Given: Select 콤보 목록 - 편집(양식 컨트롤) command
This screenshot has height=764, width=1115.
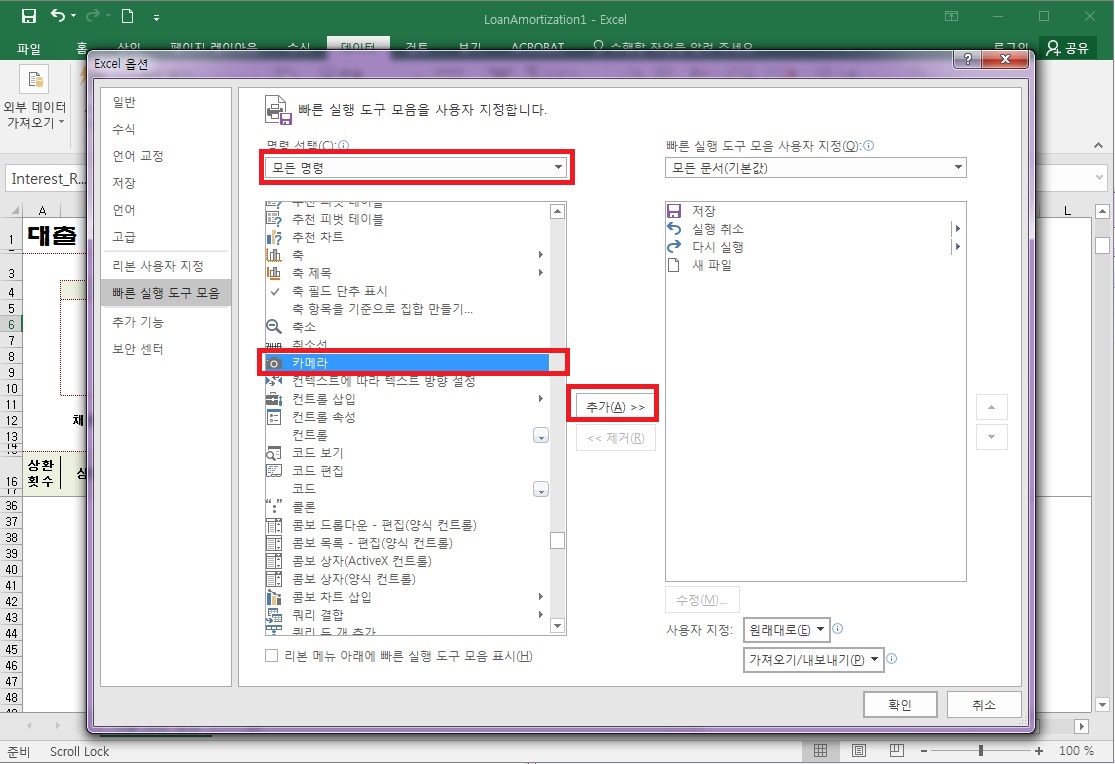Looking at the screenshot, I should point(407,543).
